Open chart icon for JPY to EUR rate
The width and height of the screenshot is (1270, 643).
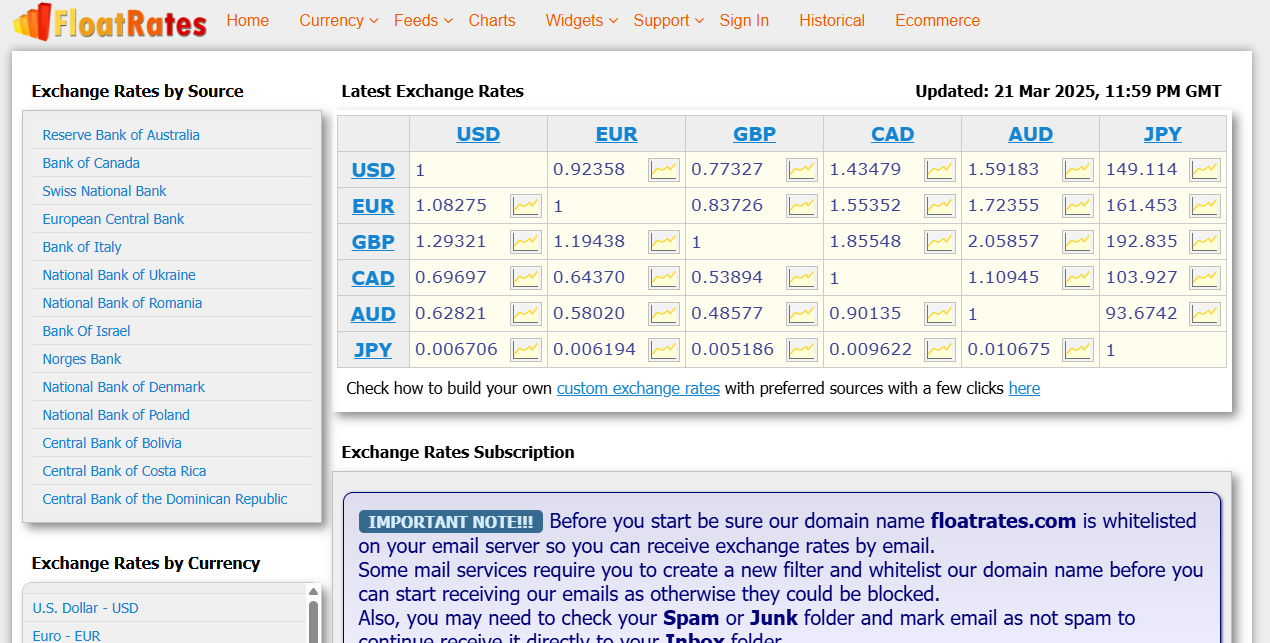coord(664,350)
